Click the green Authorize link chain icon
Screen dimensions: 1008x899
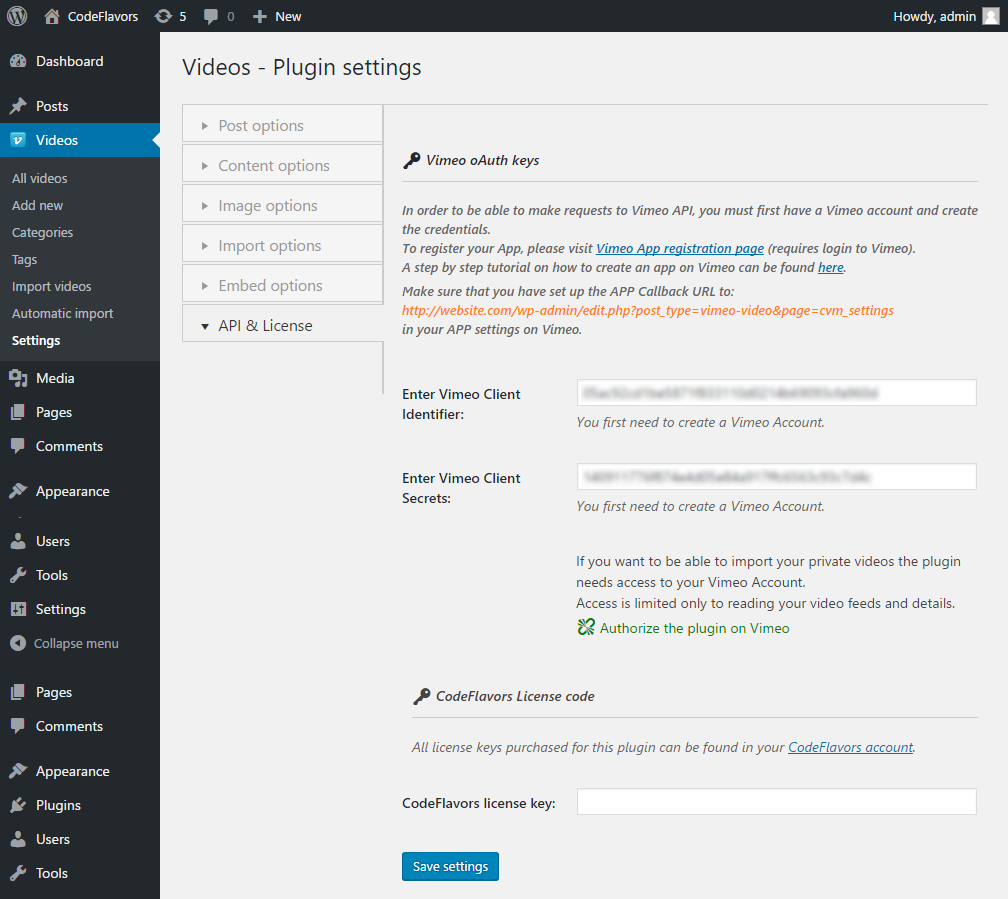point(586,627)
